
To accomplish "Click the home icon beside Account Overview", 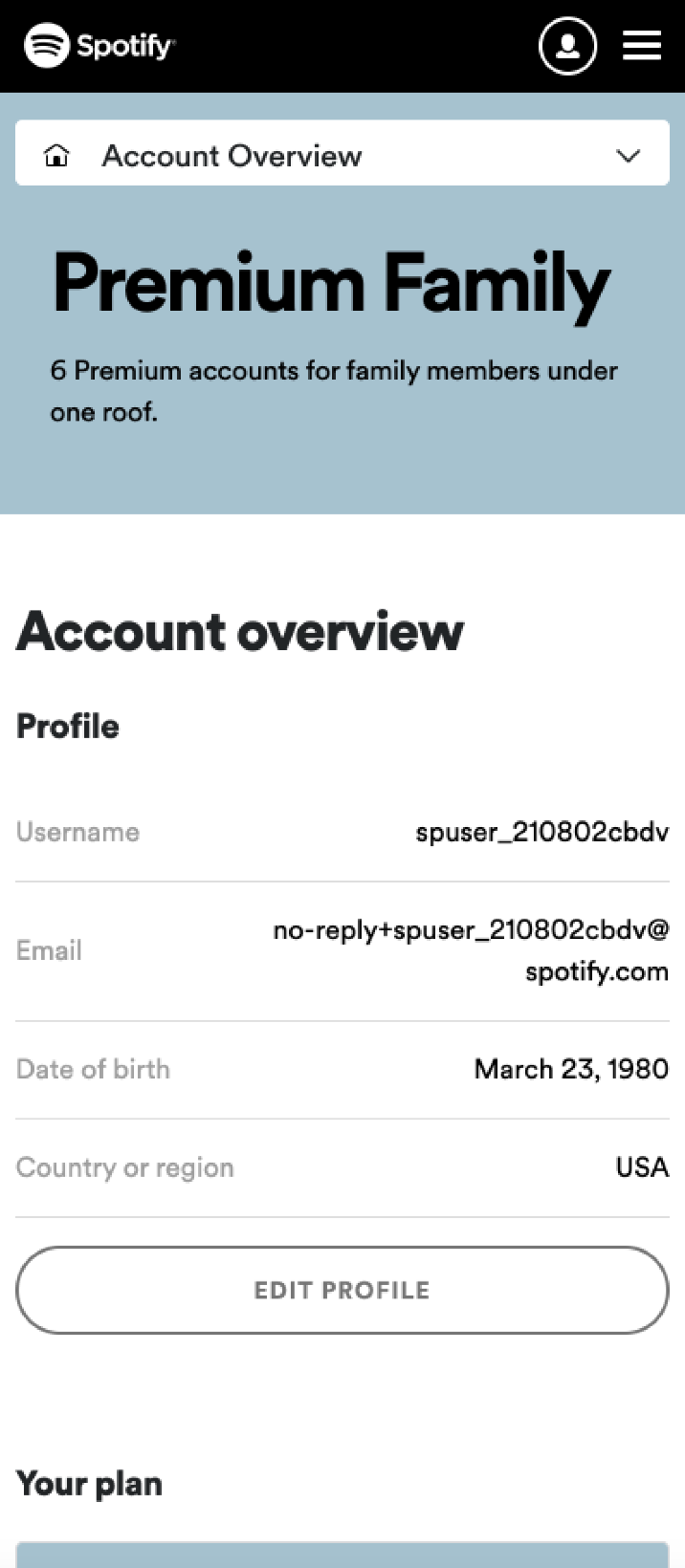I will (x=57, y=155).
